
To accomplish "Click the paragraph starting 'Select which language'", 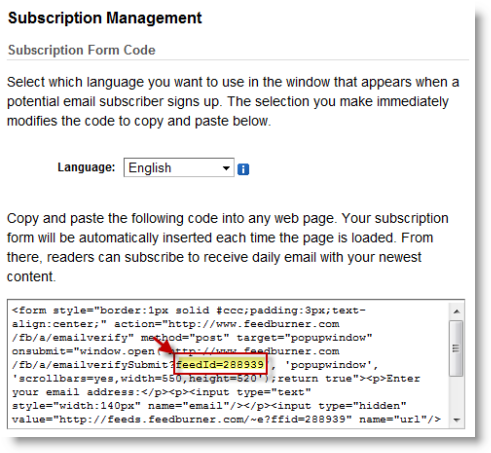I will (233, 101).
